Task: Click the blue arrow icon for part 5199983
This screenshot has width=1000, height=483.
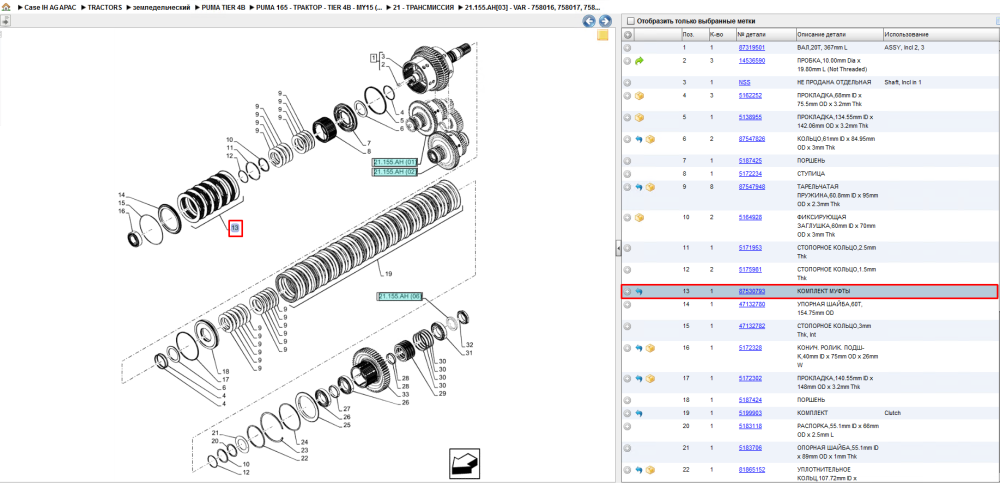Action: click(639, 413)
